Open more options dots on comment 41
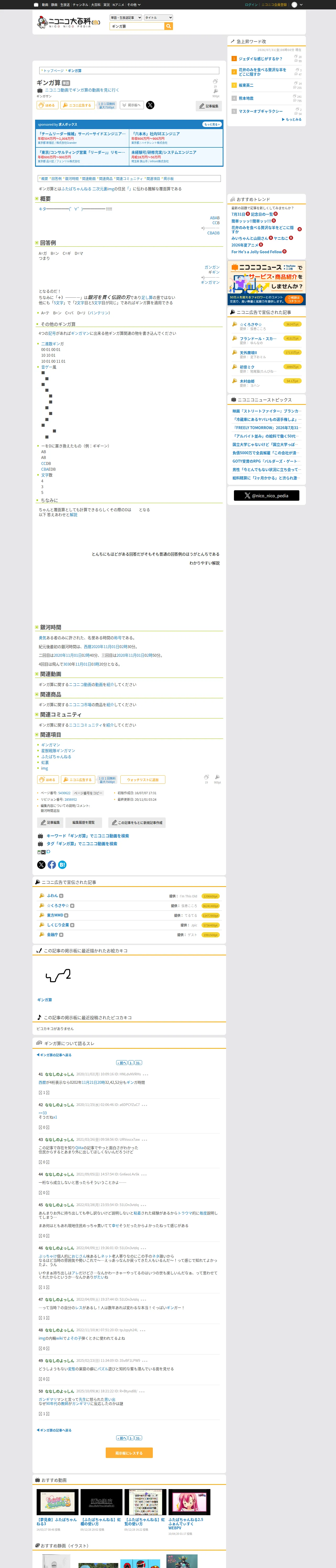The image size is (336, 1568). click(145, 1074)
